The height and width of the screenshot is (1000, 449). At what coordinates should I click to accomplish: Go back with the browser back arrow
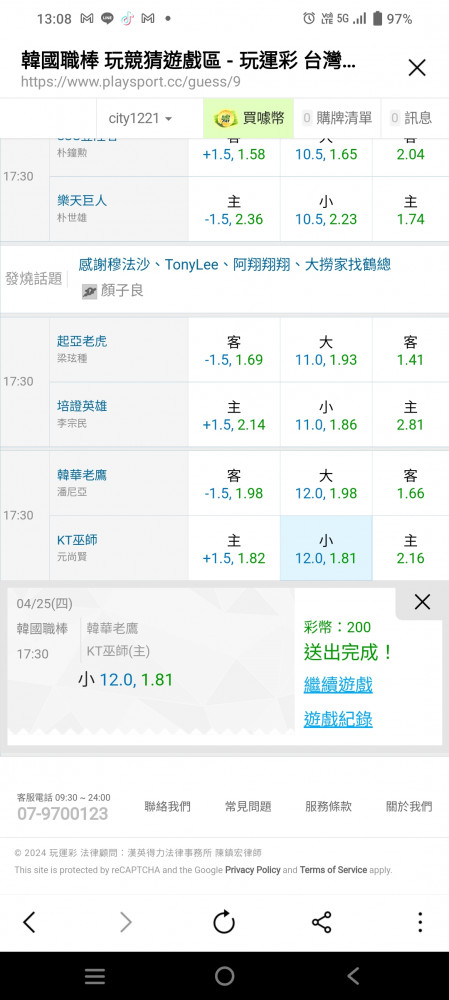click(x=29, y=922)
